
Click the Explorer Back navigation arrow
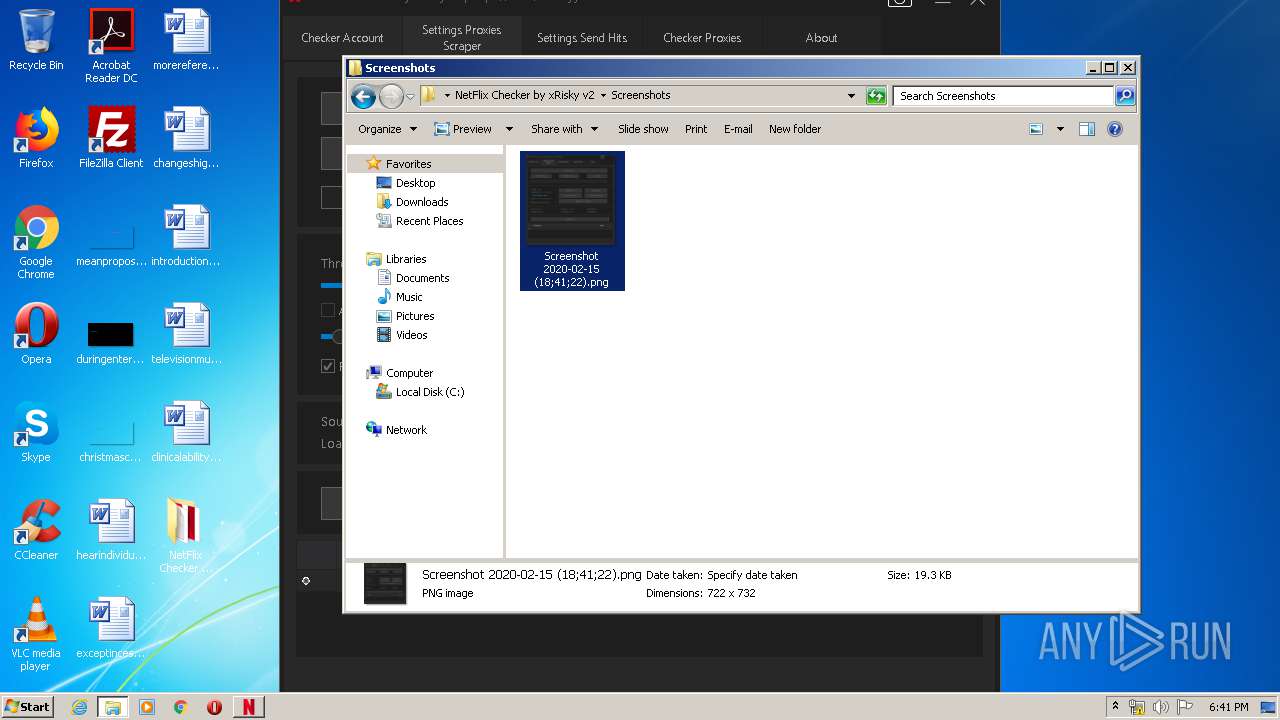tap(363, 96)
